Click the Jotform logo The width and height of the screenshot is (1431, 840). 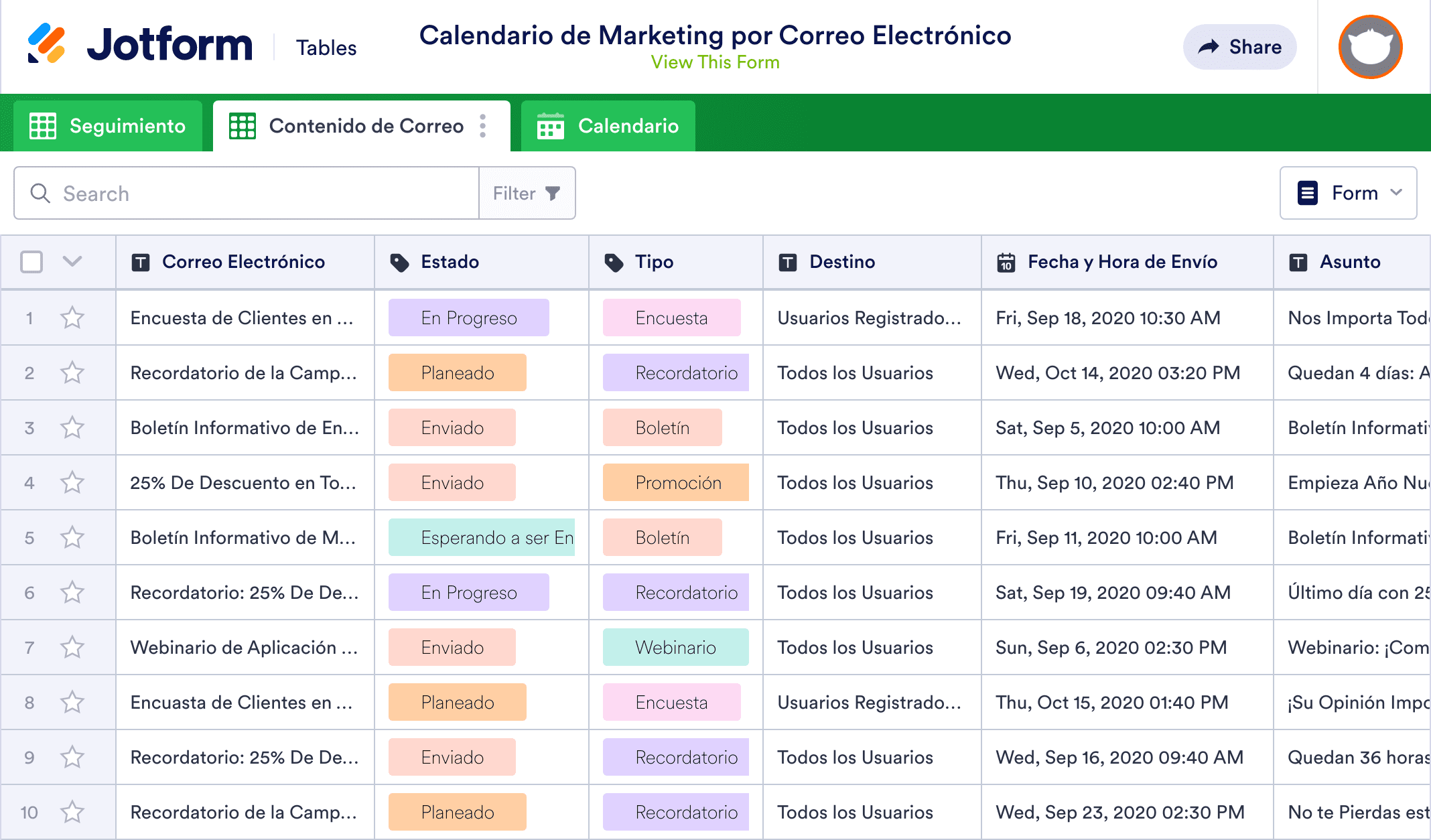click(141, 44)
